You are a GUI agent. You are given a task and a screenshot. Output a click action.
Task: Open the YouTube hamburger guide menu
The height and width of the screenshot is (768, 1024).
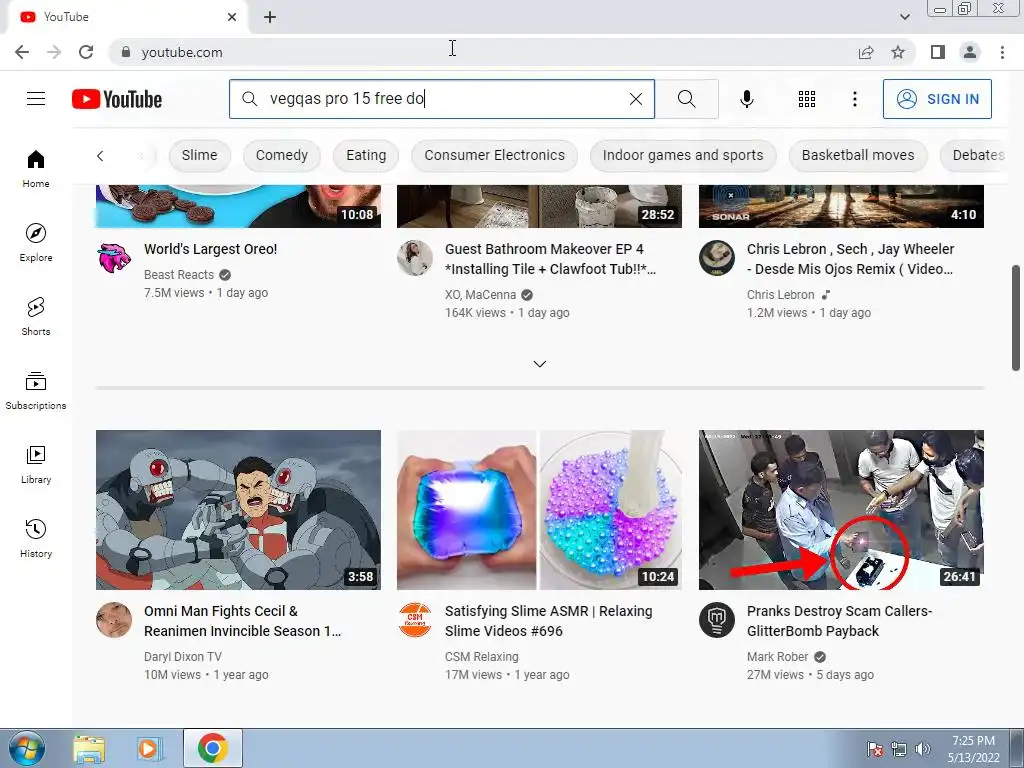pos(36,99)
